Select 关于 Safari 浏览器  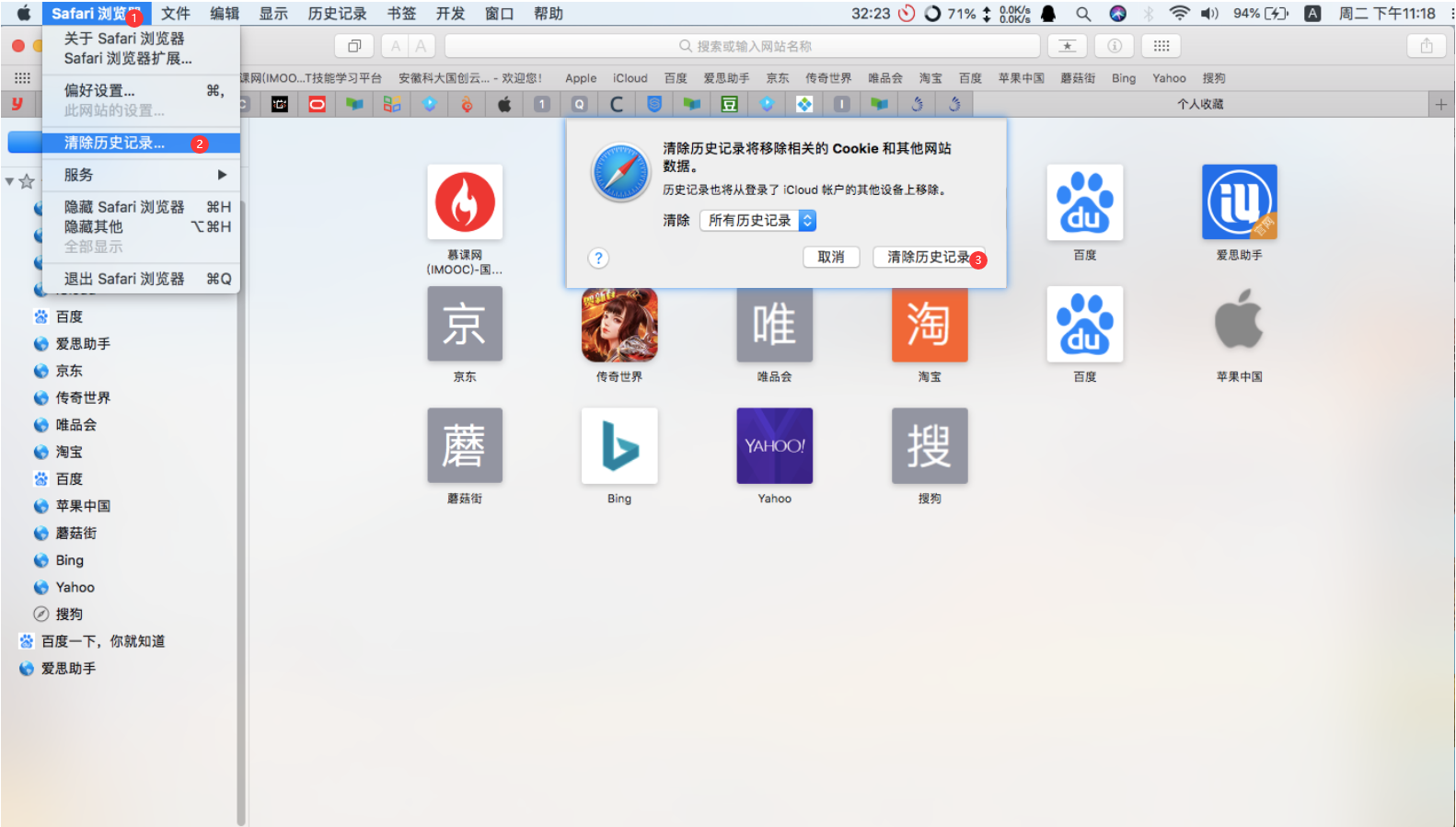tap(141, 39)
